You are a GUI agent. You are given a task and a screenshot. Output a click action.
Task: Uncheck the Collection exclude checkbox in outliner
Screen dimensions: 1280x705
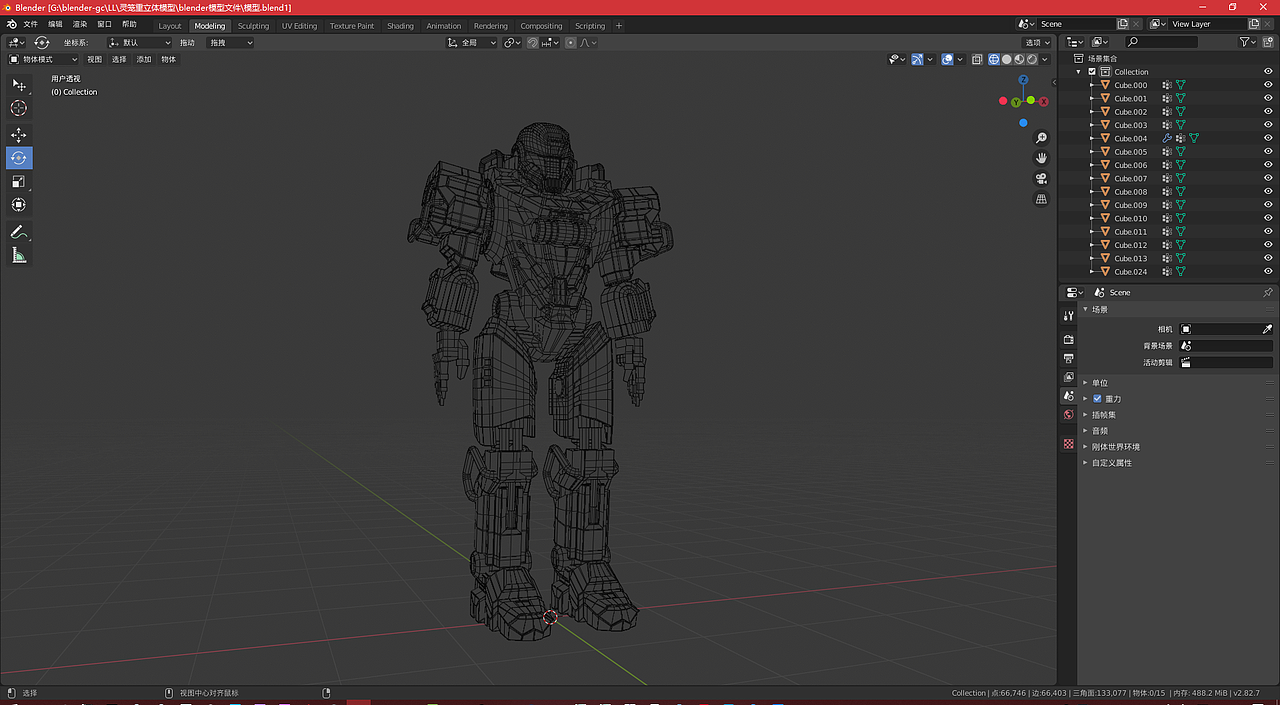tap(1092, 72)
